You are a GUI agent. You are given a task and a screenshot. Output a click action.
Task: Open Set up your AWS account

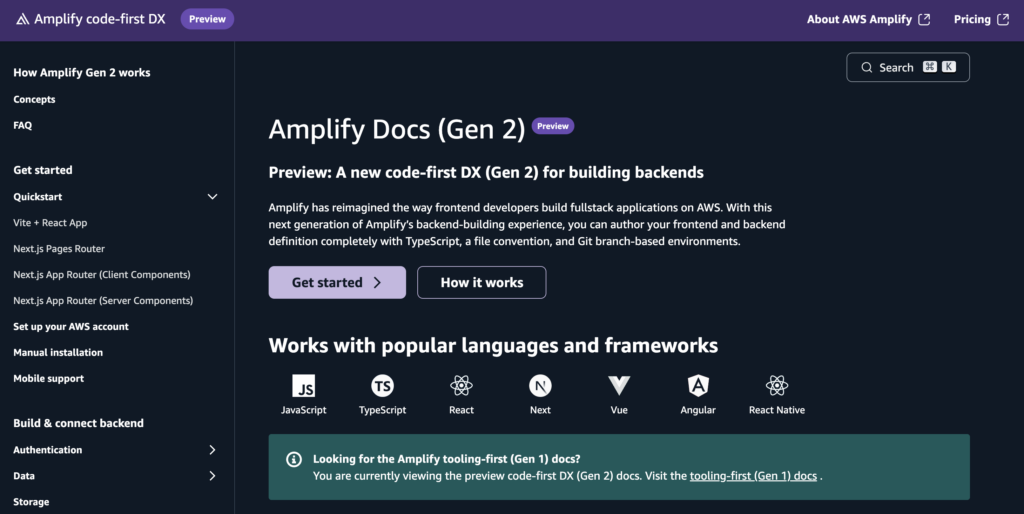point(71,327)
